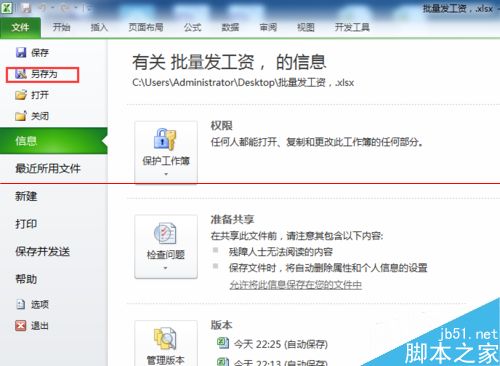
Task: Open the 审阅 (Review) tab
Action: pos(268,27)
